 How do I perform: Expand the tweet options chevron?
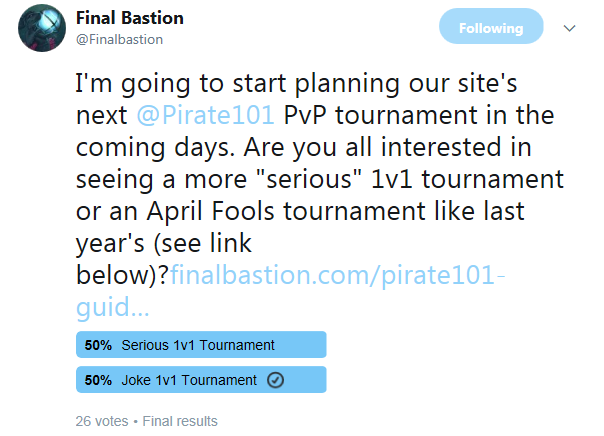pos(569,28)
